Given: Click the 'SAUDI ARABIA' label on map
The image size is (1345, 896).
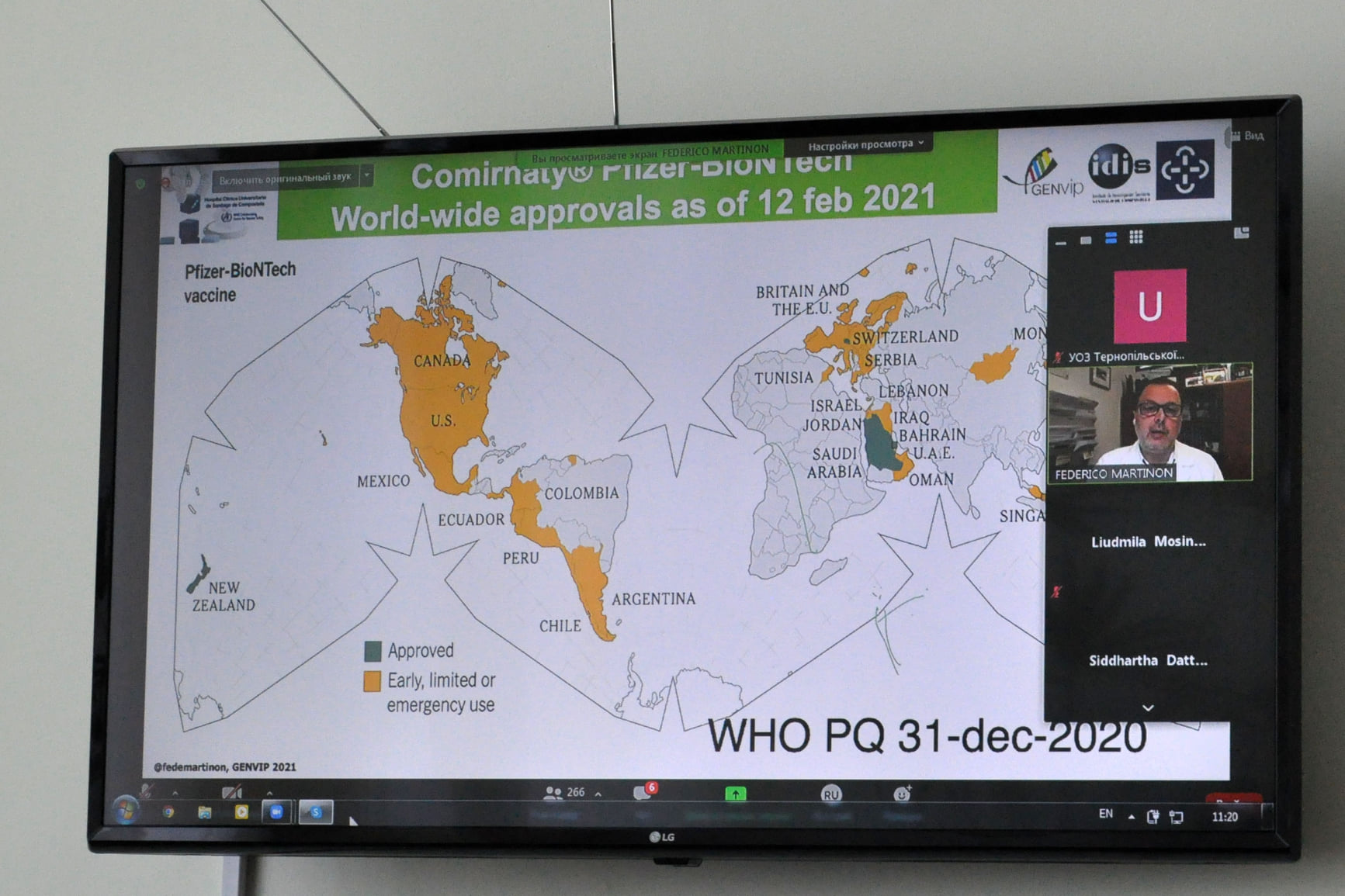Looking at the screenshot, I should 834,462.
